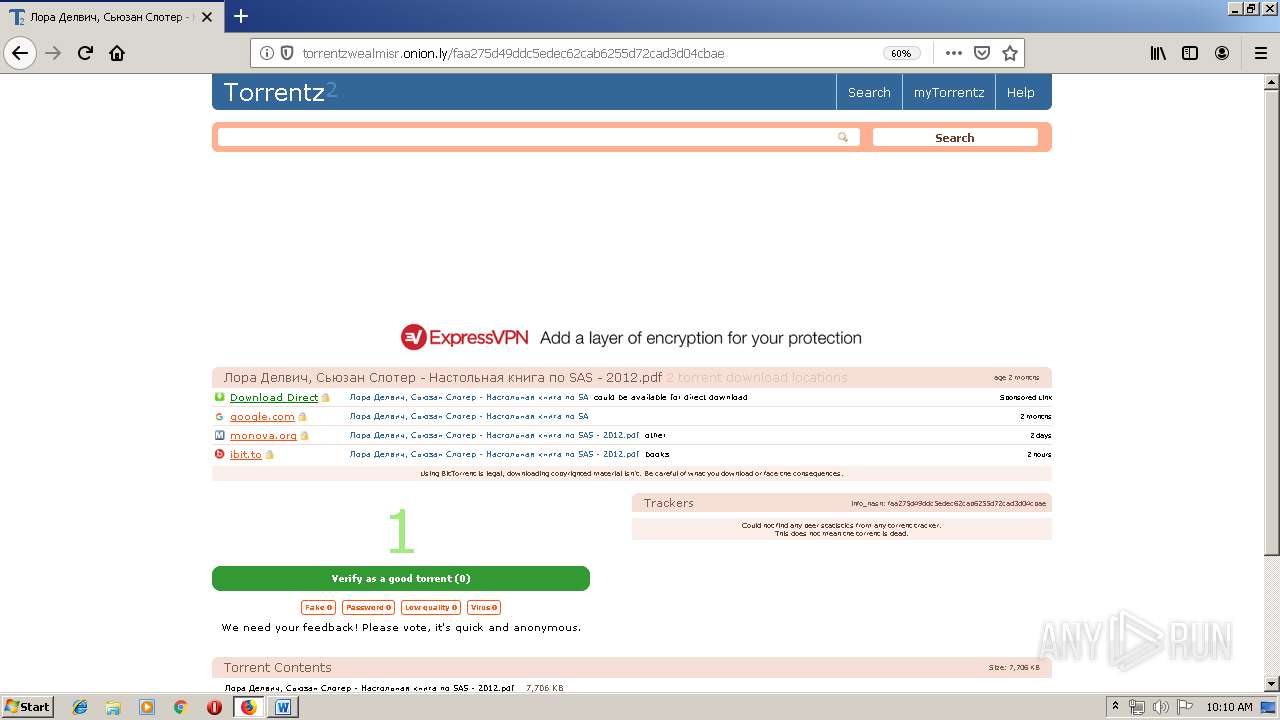Vote Password on this torrent
This screenshot has height=720, width=1280.
(x=368, y=607)
